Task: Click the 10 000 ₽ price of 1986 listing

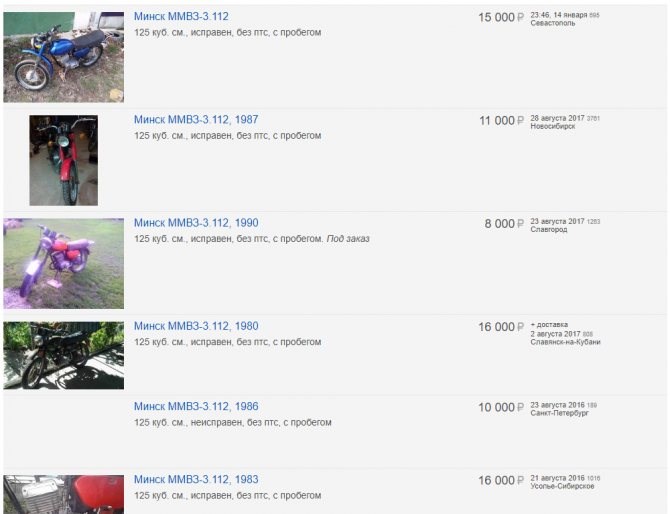Action: coord(501,408)
